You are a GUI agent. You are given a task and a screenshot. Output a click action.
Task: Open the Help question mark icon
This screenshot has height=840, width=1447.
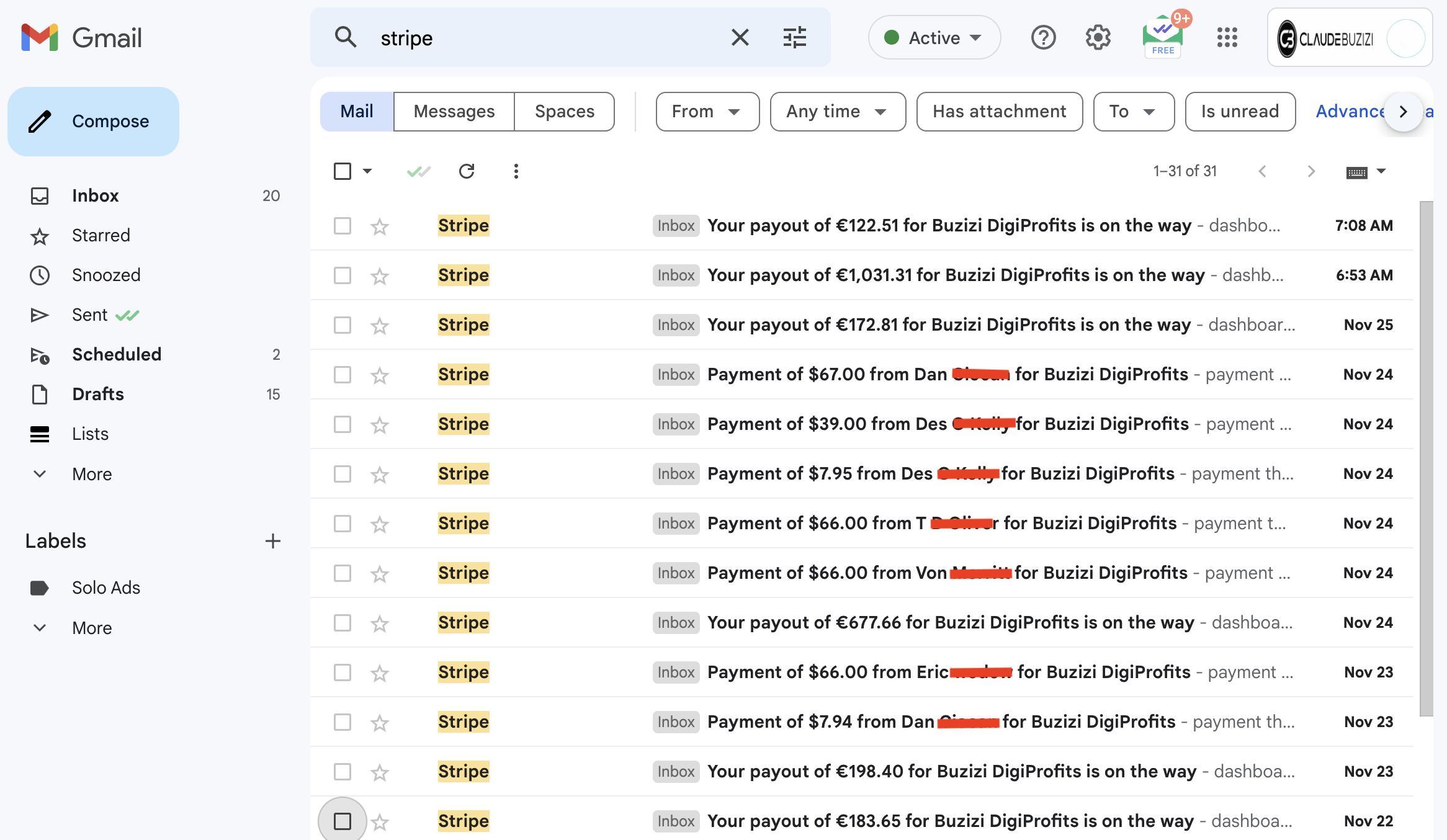[x=1043, y=38]
